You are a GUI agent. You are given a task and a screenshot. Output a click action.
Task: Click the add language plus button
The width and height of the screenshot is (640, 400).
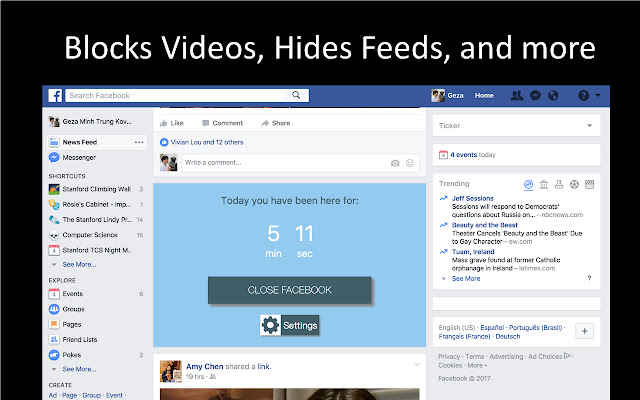tap(585, 331)
